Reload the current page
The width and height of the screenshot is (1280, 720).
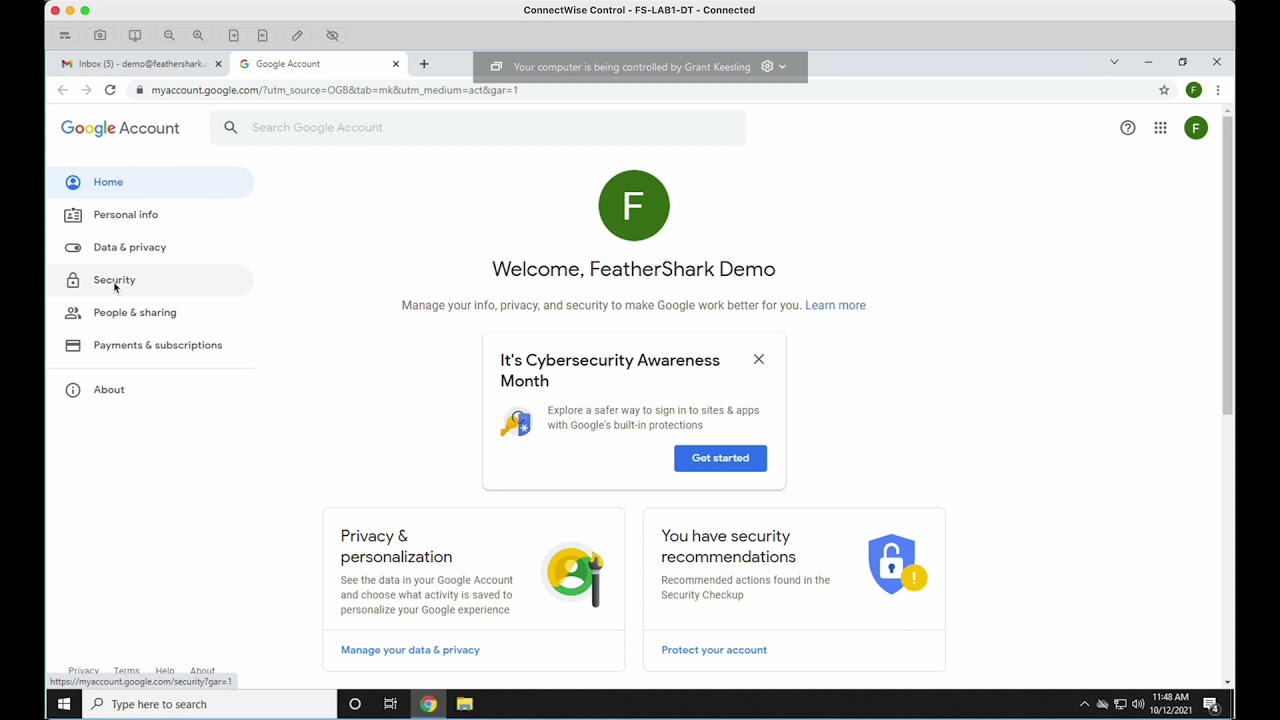(x=110, y=90)
